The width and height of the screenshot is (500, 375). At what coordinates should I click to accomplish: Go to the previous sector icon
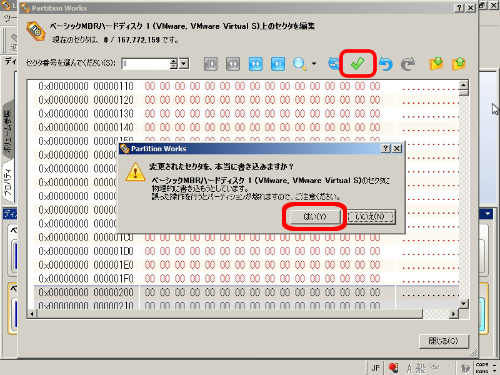[x=233, y=64]
